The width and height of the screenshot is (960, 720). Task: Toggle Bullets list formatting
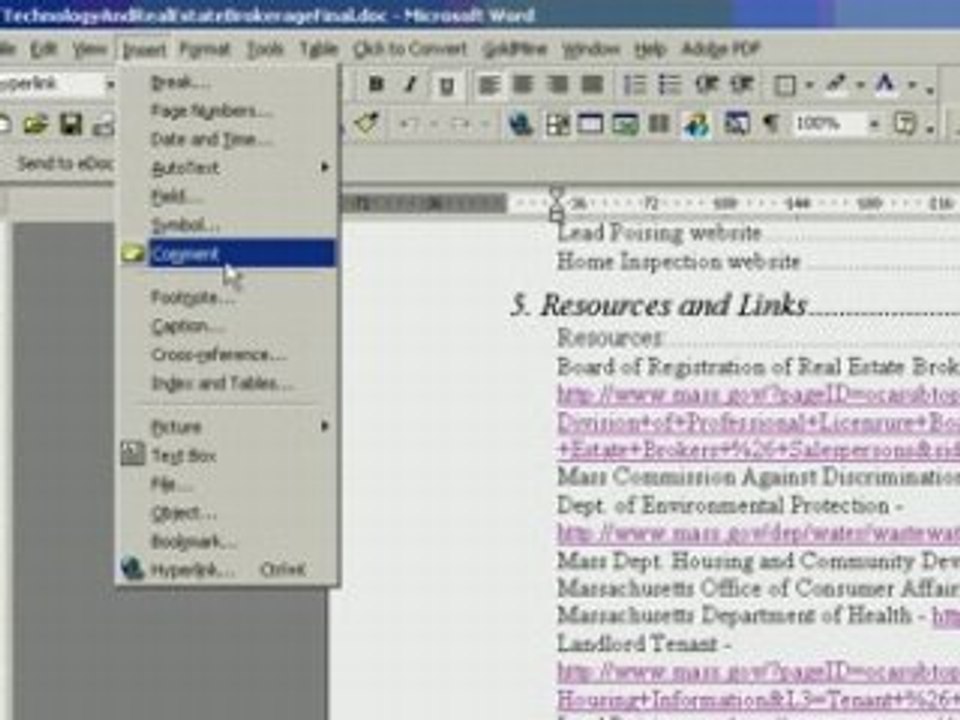(x=670, y=85)
